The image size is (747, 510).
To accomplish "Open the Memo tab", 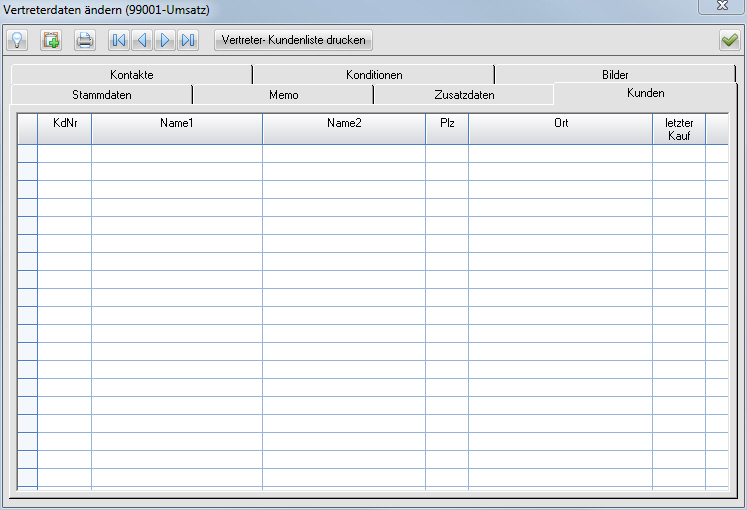I will (x=283, y=95).
